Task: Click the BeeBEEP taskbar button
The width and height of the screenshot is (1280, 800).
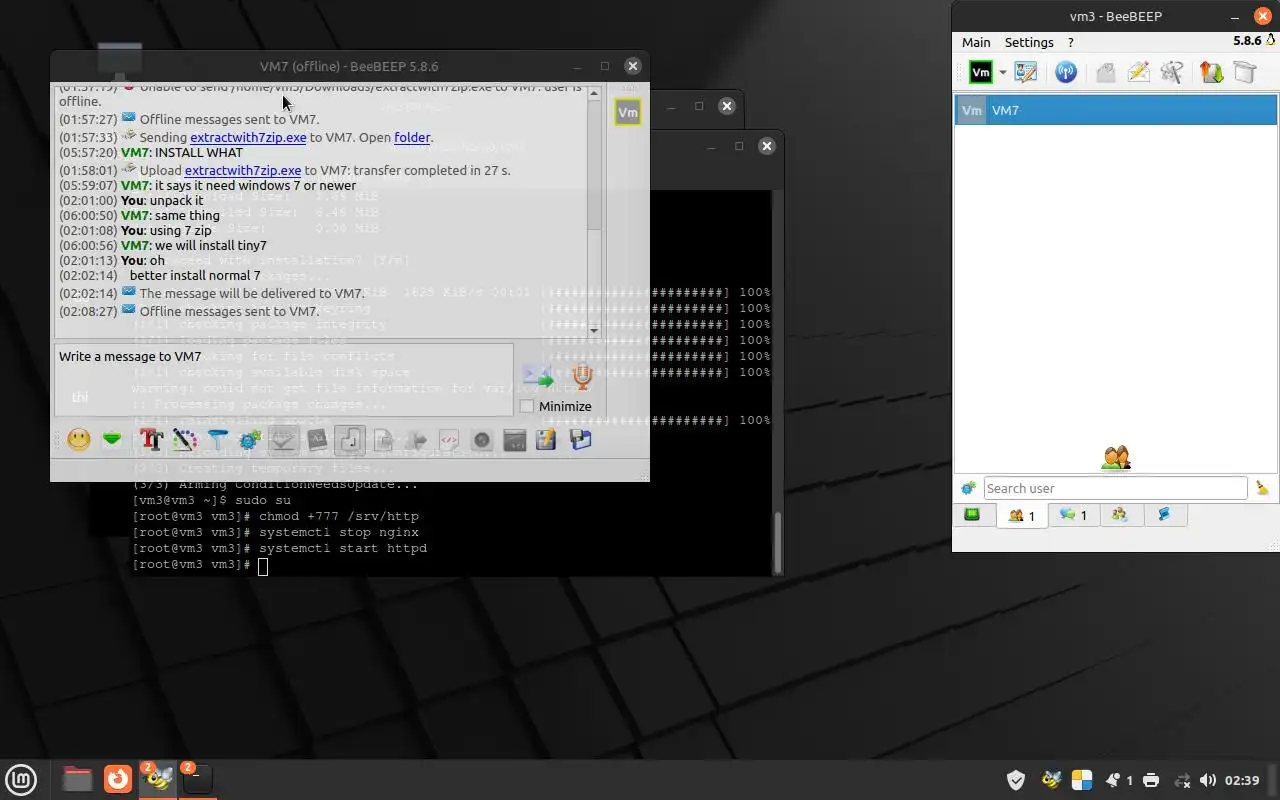Action: tap(158, 778)
